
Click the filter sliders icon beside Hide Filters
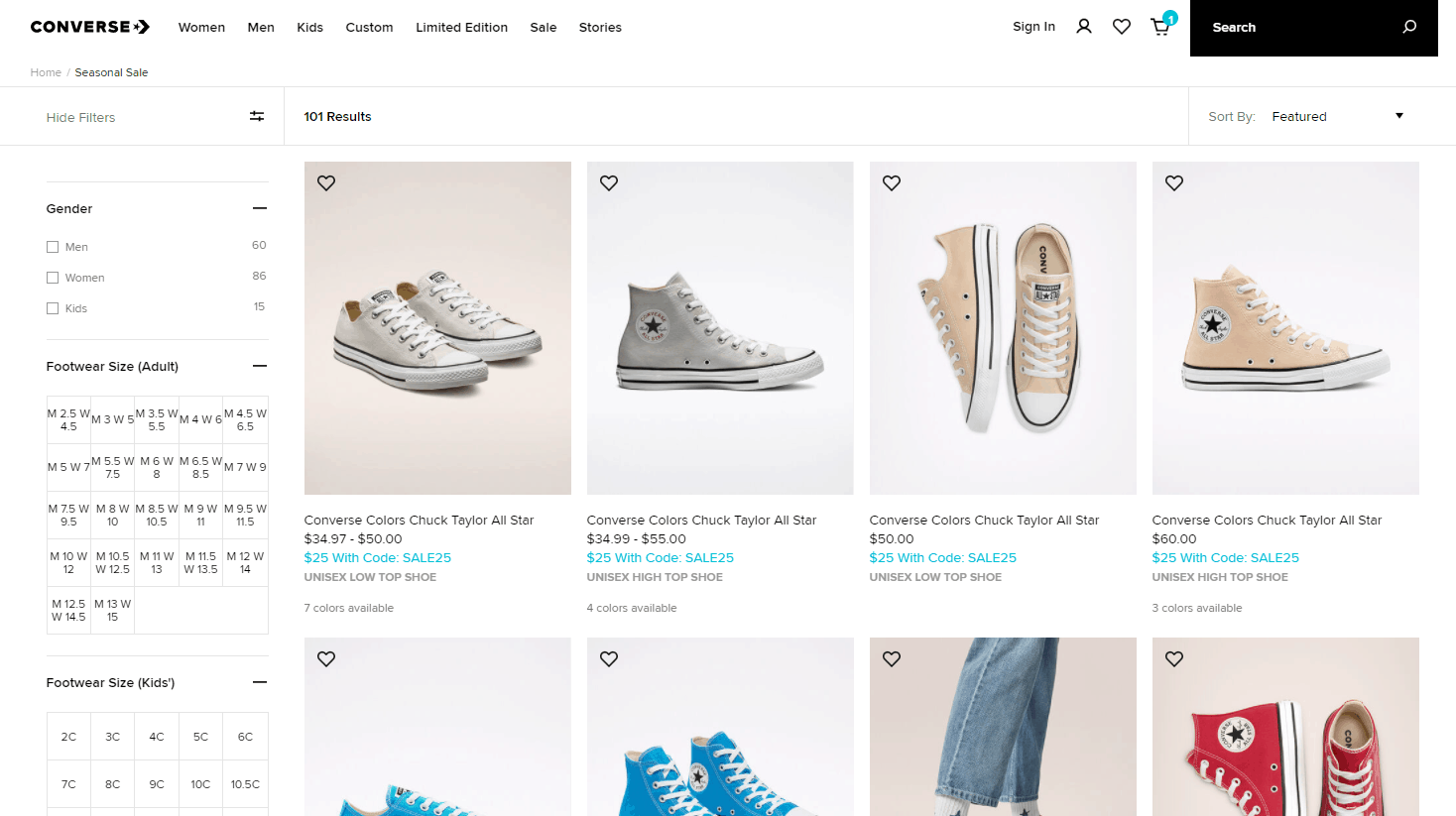click(x=257, y=116)
